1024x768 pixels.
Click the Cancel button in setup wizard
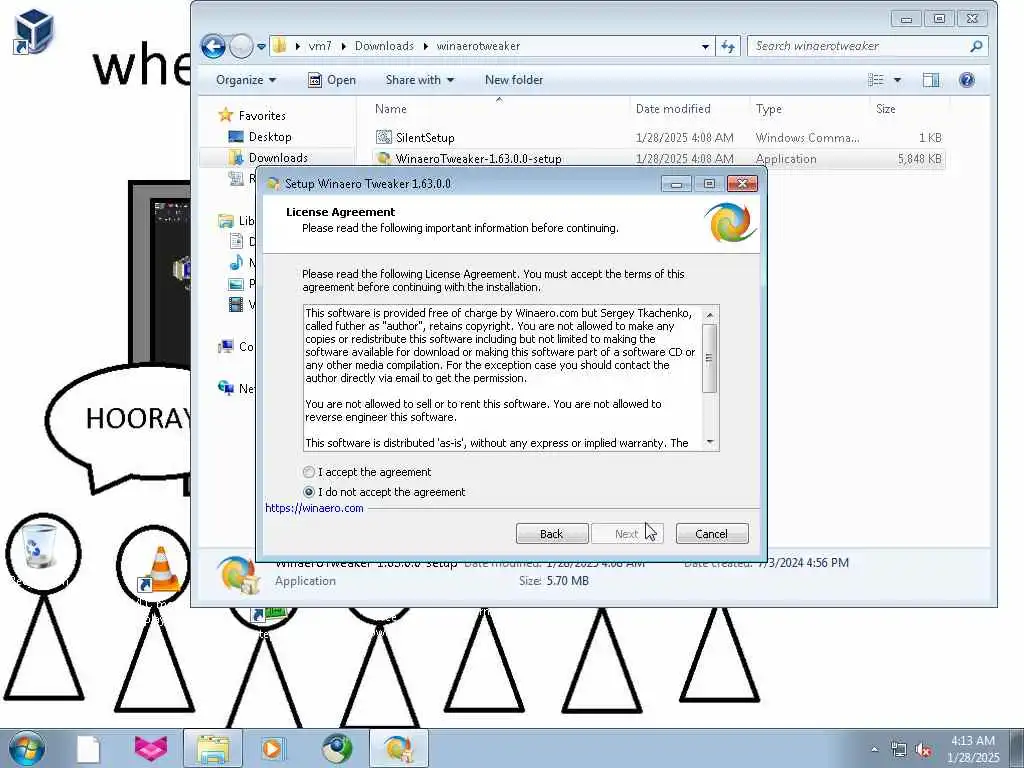coord(712,534)
